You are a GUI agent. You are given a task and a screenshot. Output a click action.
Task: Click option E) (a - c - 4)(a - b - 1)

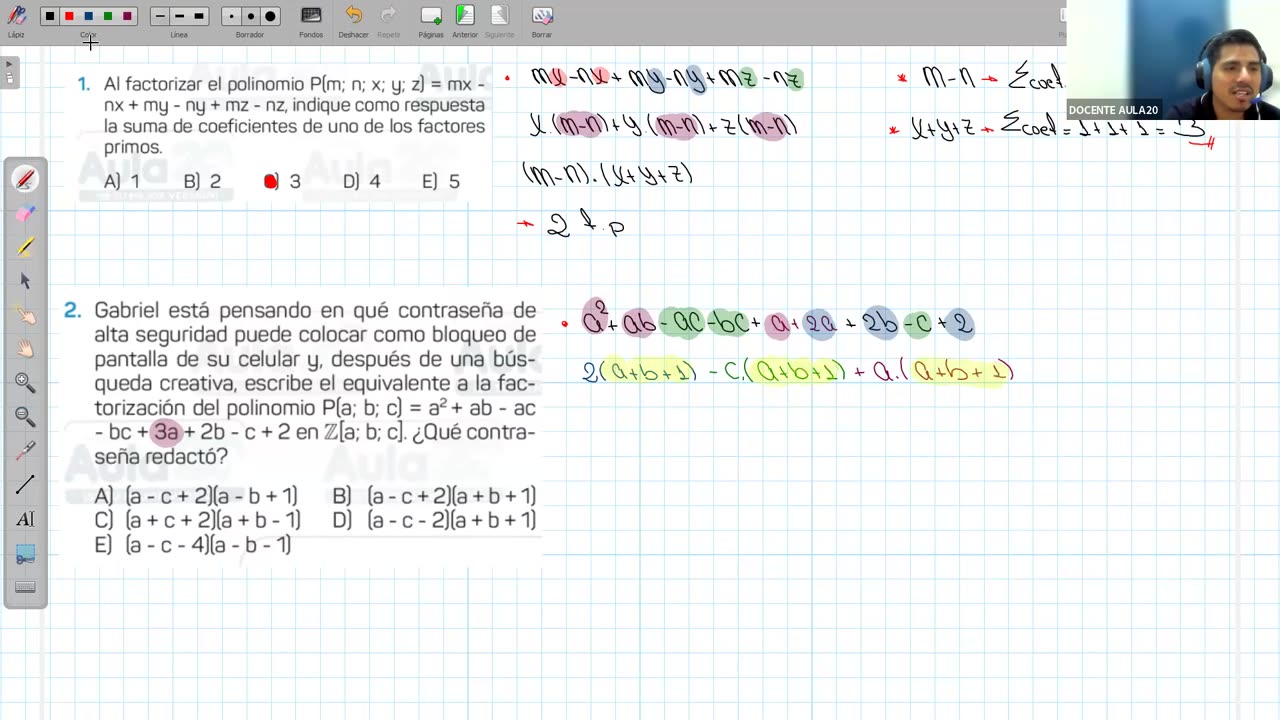coord(193,545)
